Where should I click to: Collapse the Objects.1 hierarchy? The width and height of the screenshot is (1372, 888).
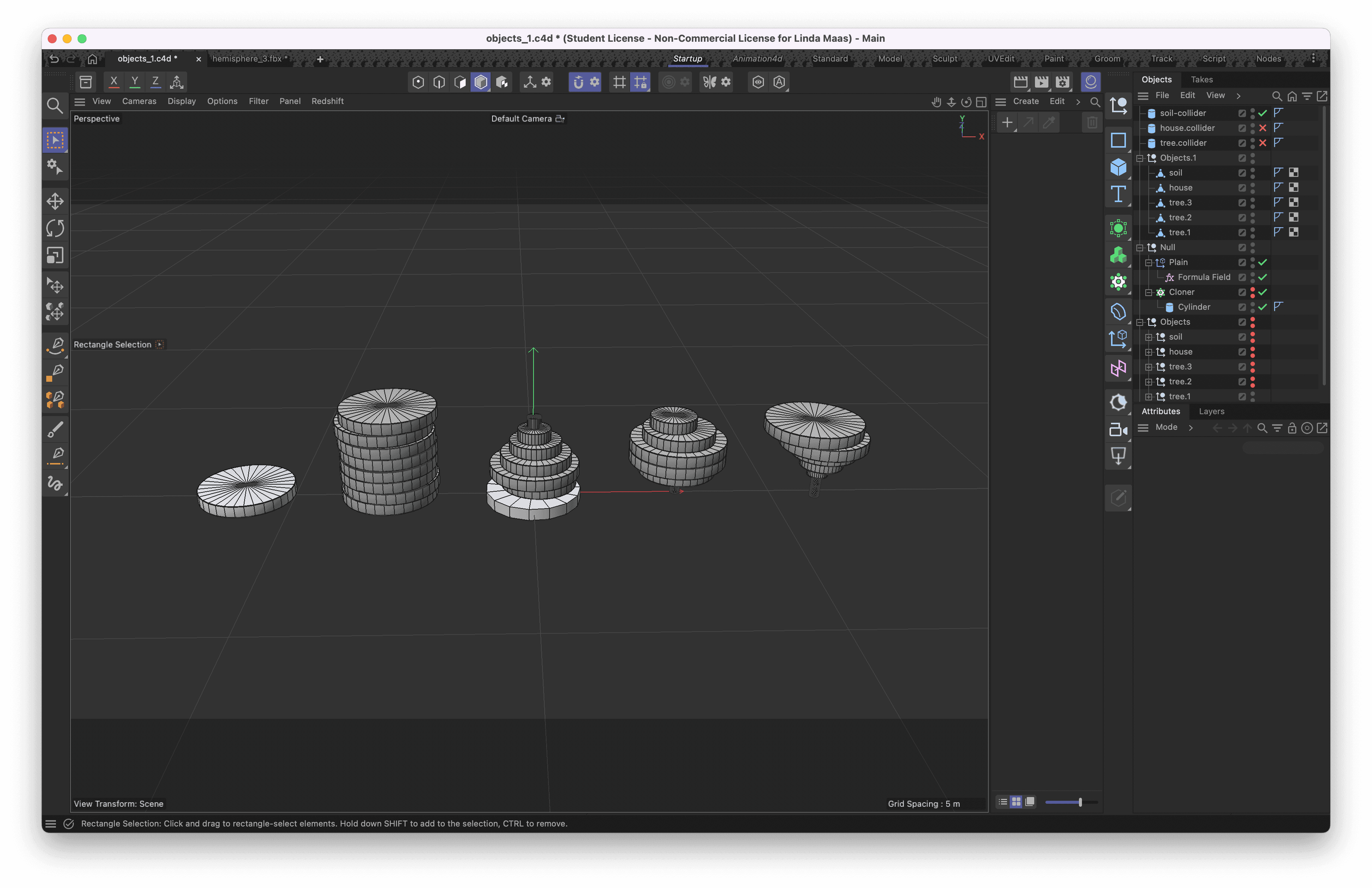[1140, 158]
